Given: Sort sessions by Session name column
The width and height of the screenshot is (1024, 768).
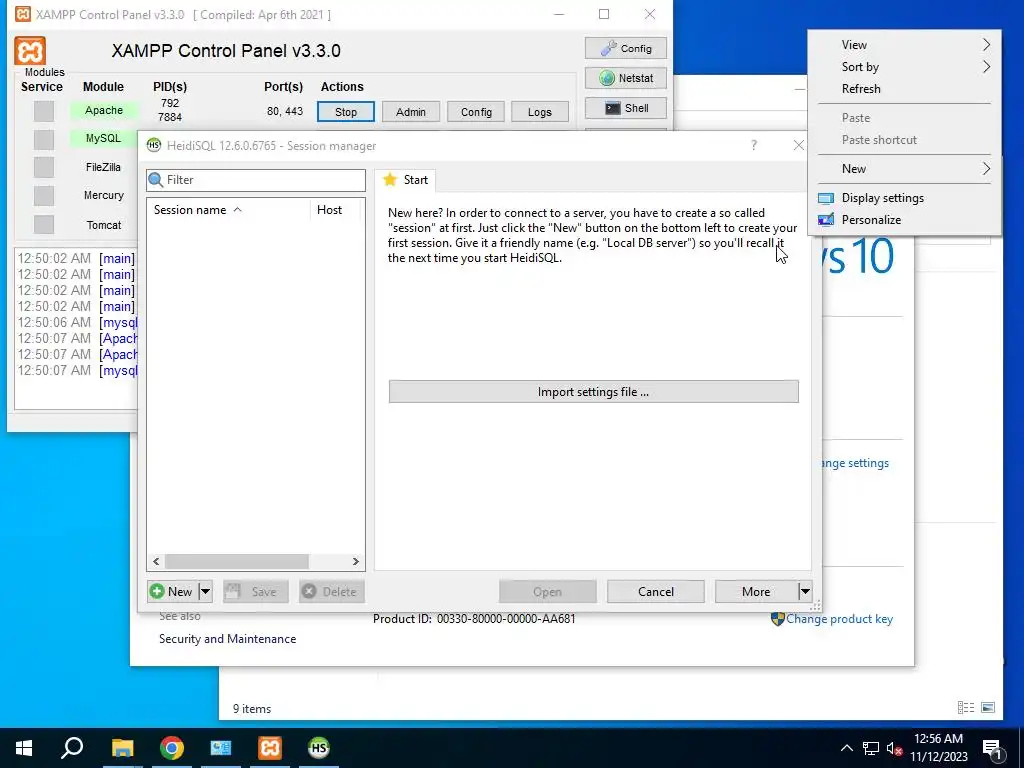Looking at the screenshot, I should (x=228, y=210).
